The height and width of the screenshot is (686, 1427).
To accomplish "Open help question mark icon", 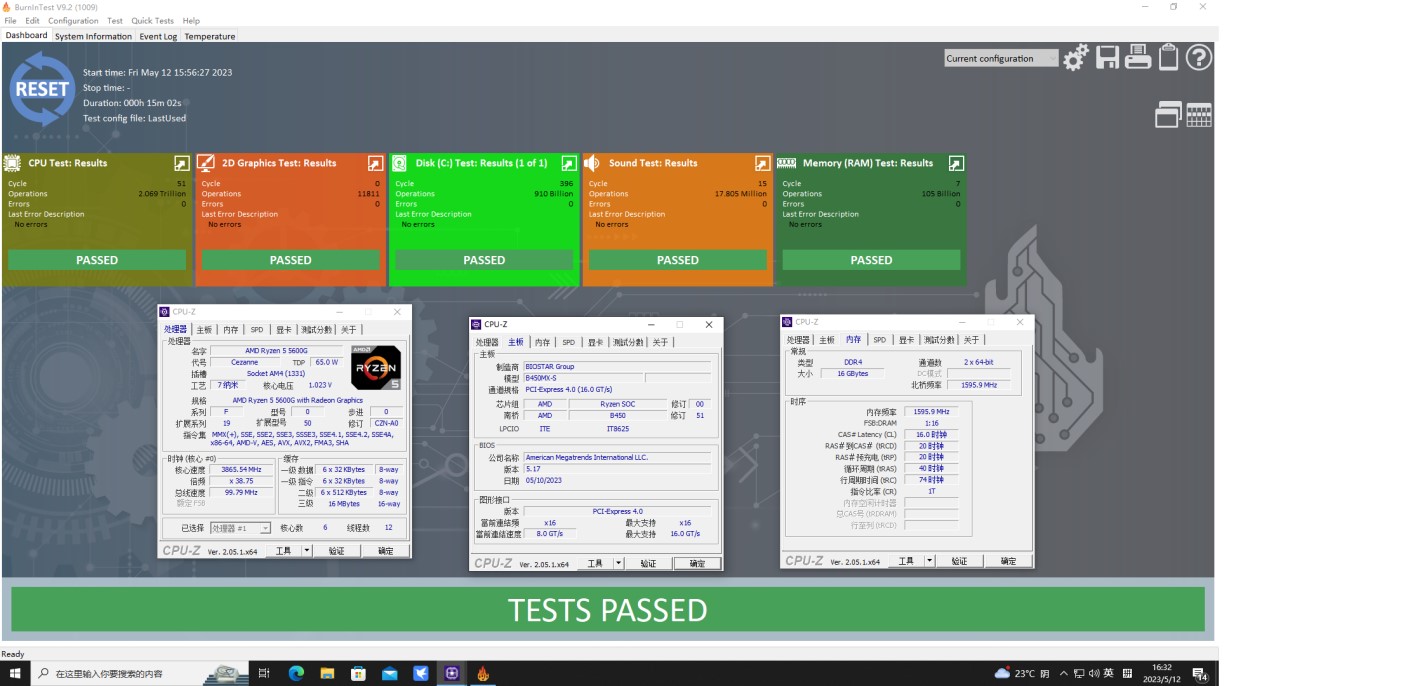I will (x=1199, y=58).
